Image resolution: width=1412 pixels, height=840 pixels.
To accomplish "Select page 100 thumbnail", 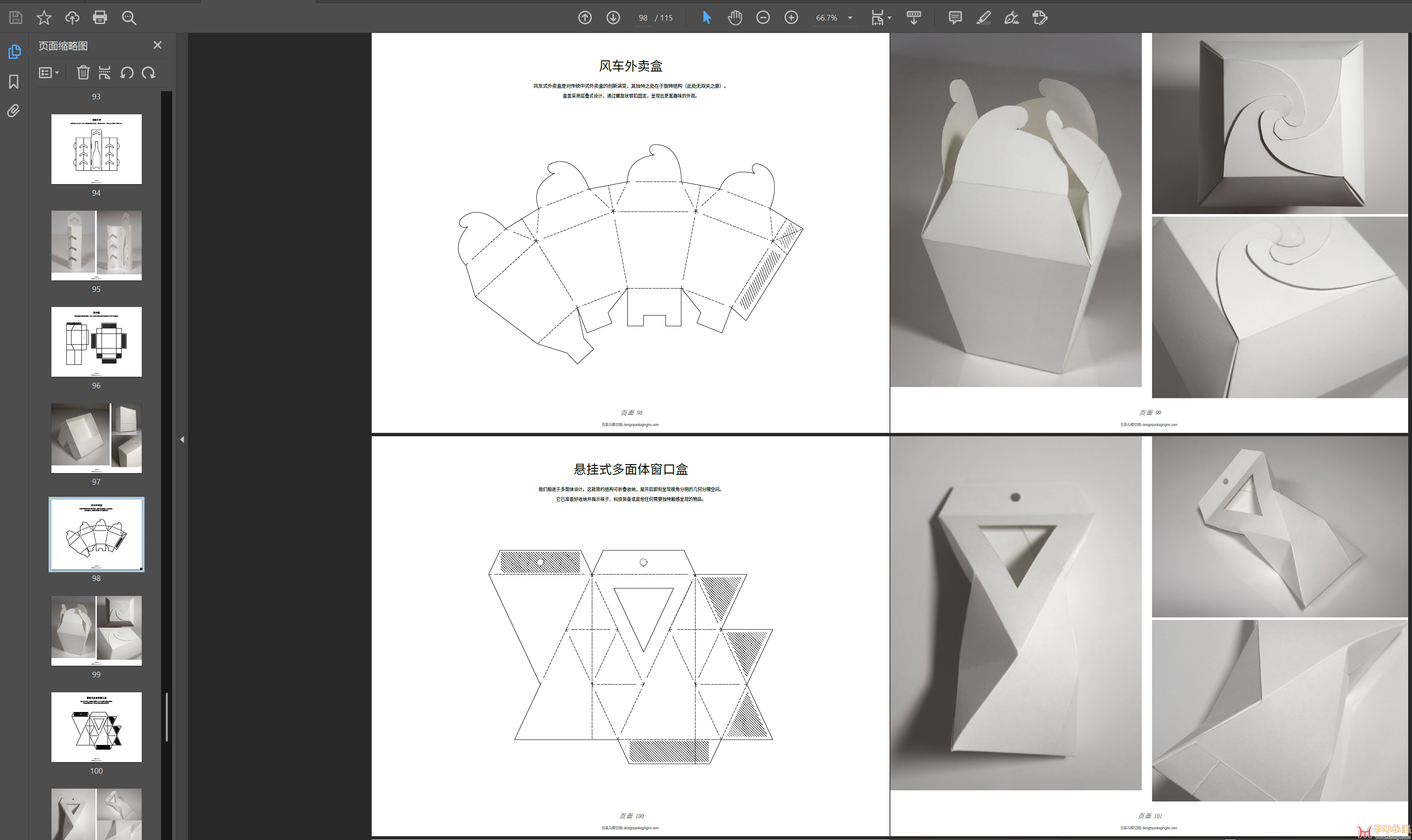I will [x=96, y=727].
